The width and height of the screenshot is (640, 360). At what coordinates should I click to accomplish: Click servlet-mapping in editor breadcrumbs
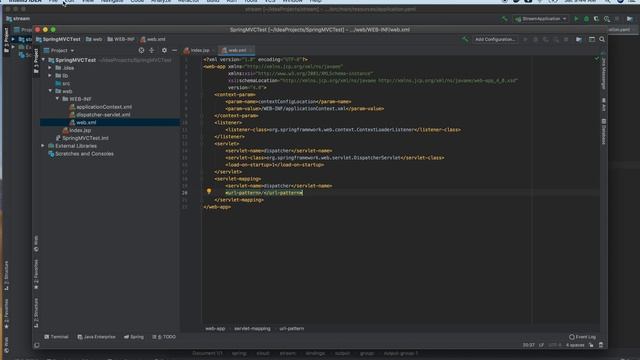252,329
